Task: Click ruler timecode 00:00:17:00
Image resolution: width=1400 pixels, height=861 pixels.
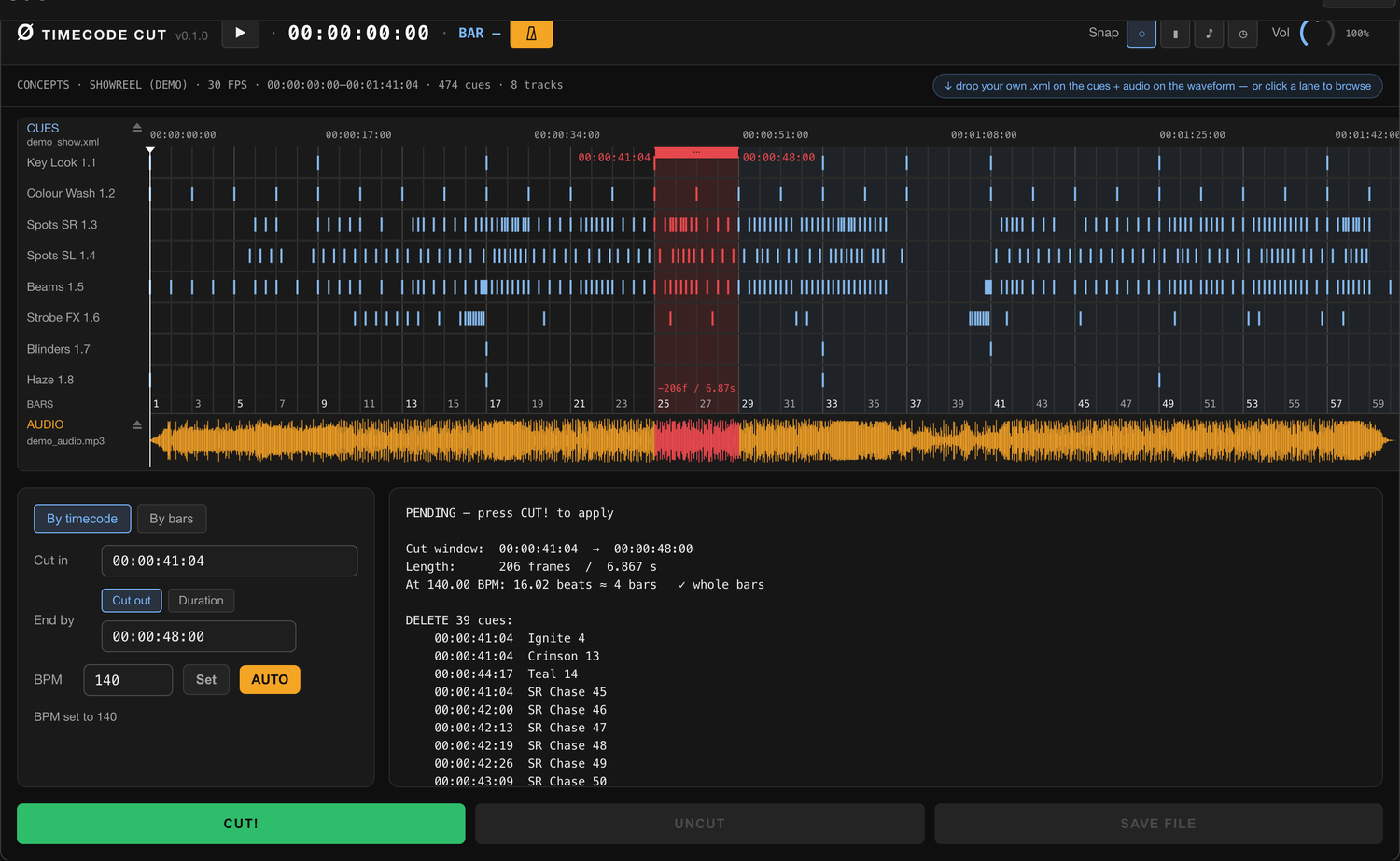Action: coord(358,135)
